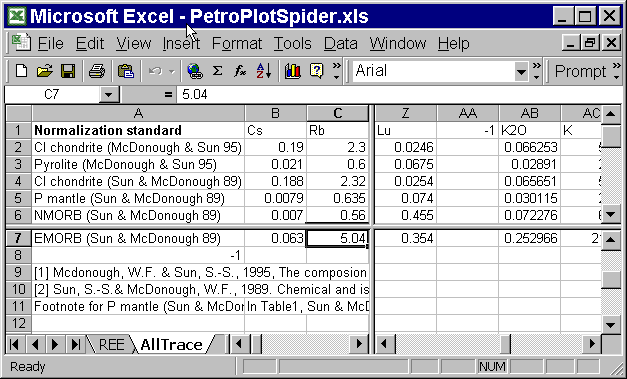Click the last sheet navigation arrow
Image resolution: width=627 pixels, height=379 pixels.
[x=76, y=344]
